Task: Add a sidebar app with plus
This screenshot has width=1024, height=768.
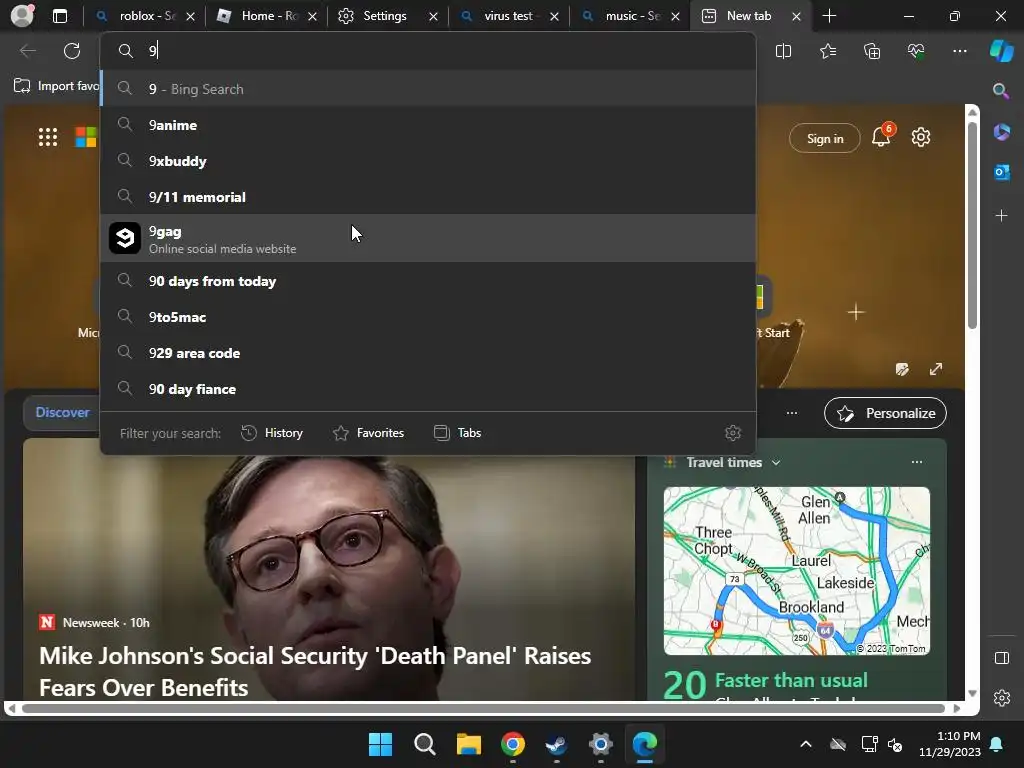Action: click(1001, 216)
